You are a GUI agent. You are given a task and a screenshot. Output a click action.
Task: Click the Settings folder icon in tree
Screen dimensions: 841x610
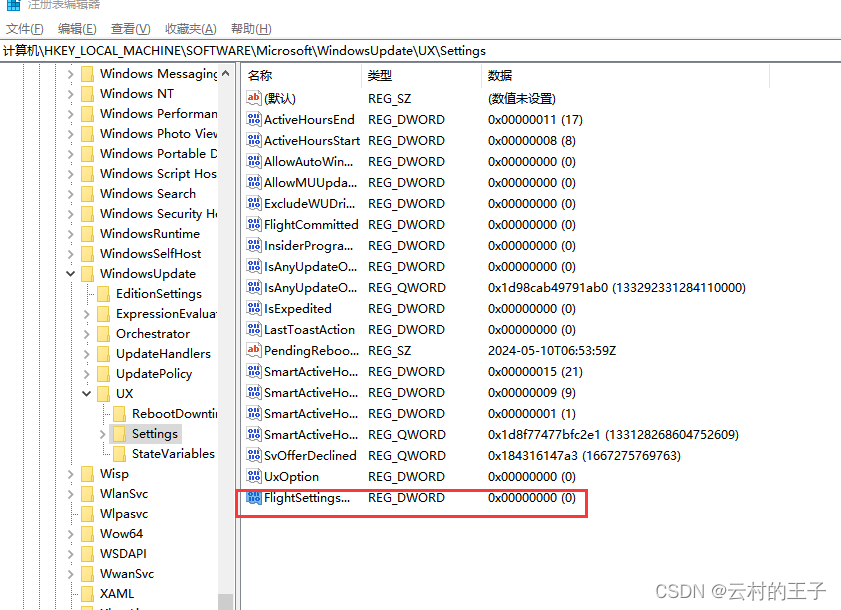120,433
